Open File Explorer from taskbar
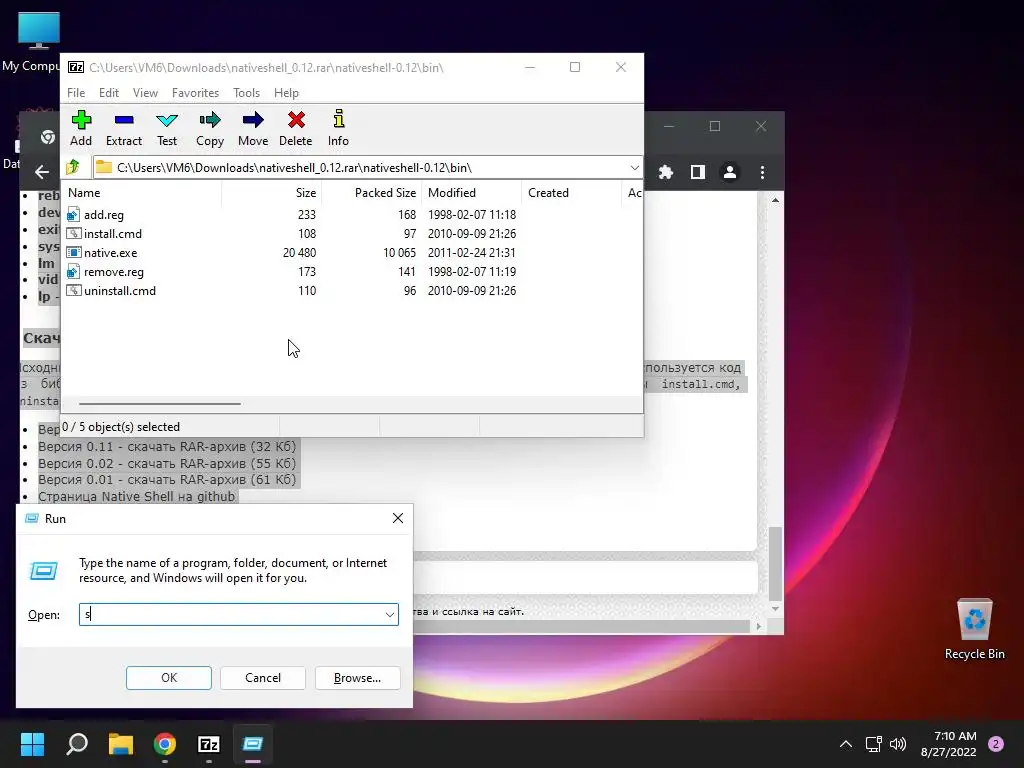 click(121, 744)
